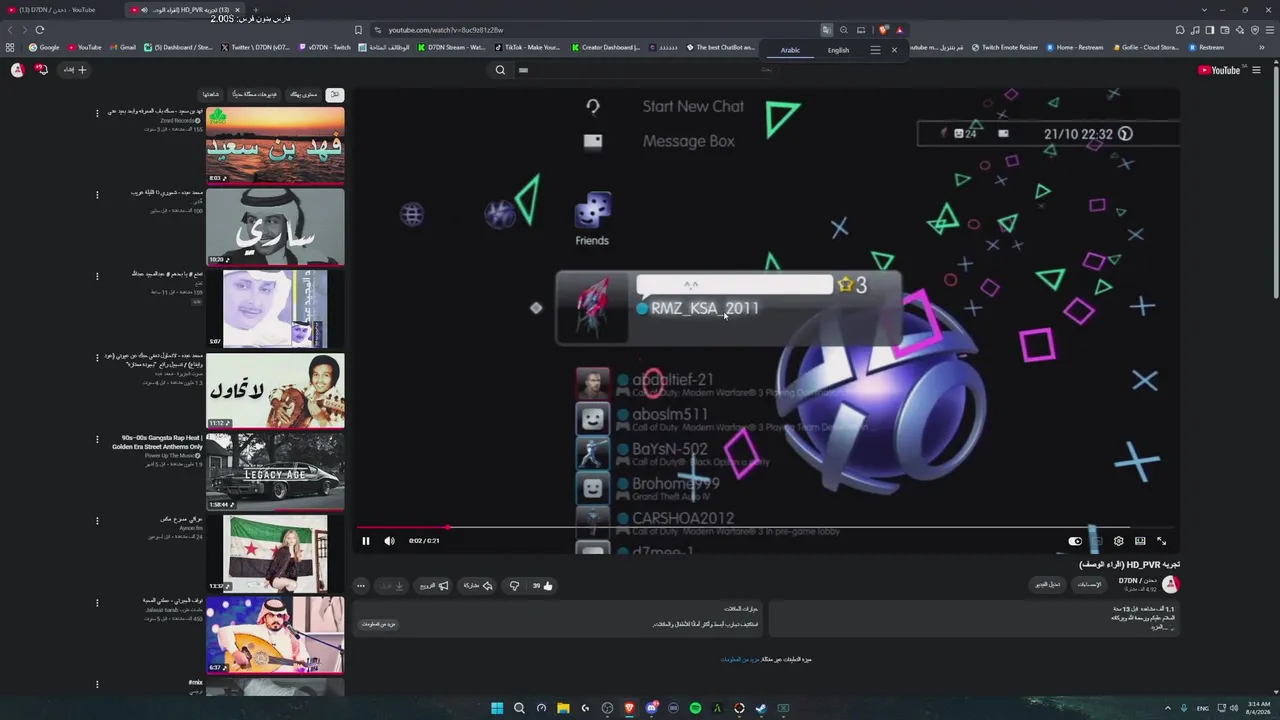Open the bookmarks bar overflow chevron
Image resolution: width=1280 pixels, height=720 pixels.
(1261, 47)
